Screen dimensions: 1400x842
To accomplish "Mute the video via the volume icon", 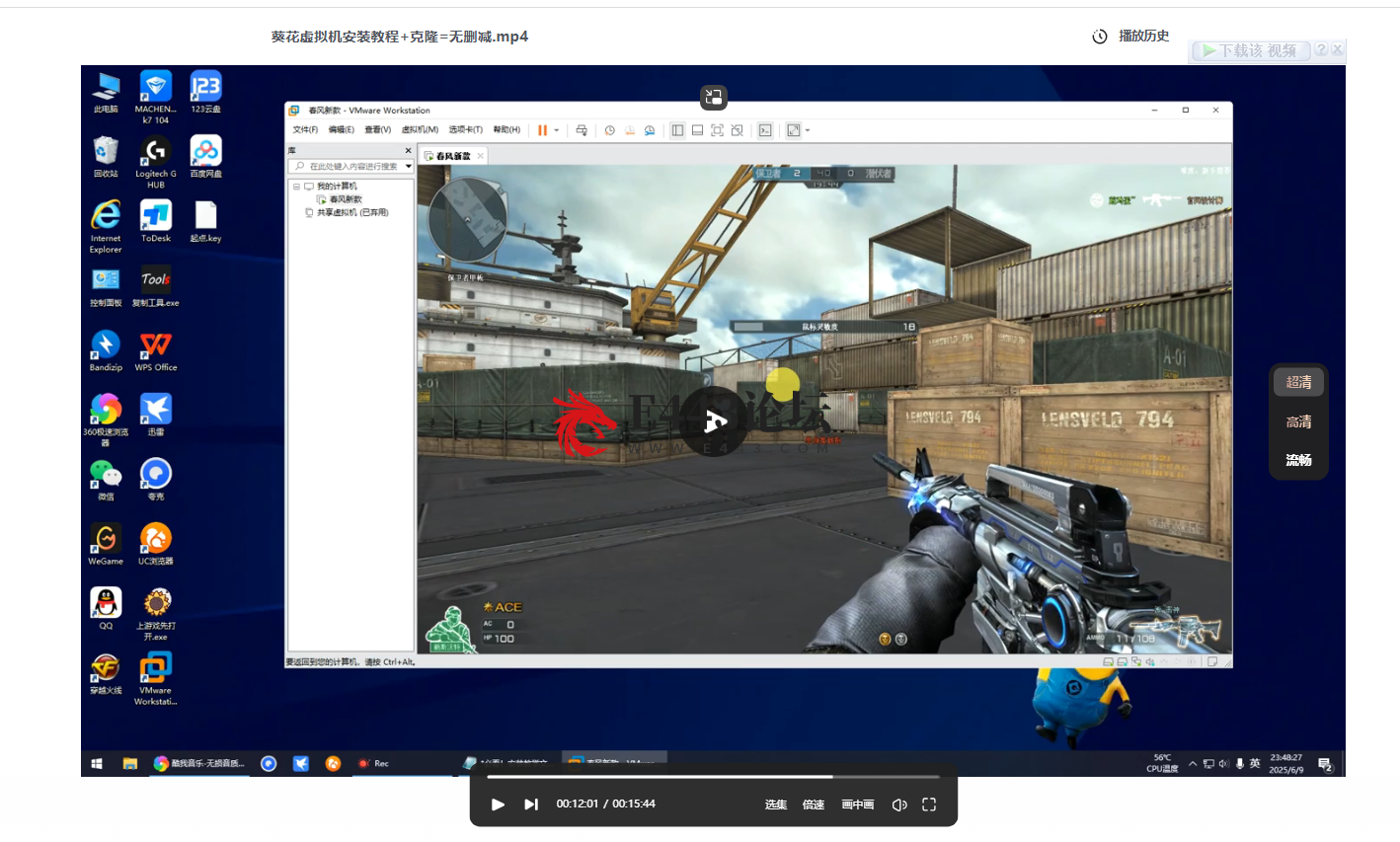I will [899, 804].
